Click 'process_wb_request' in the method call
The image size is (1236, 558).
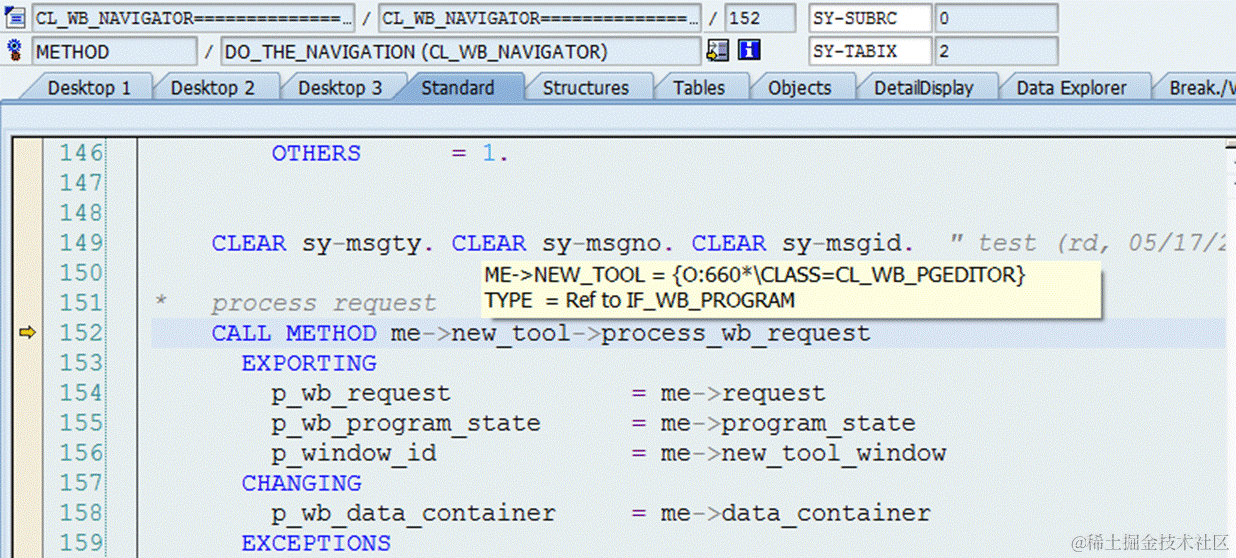[736, 333]
